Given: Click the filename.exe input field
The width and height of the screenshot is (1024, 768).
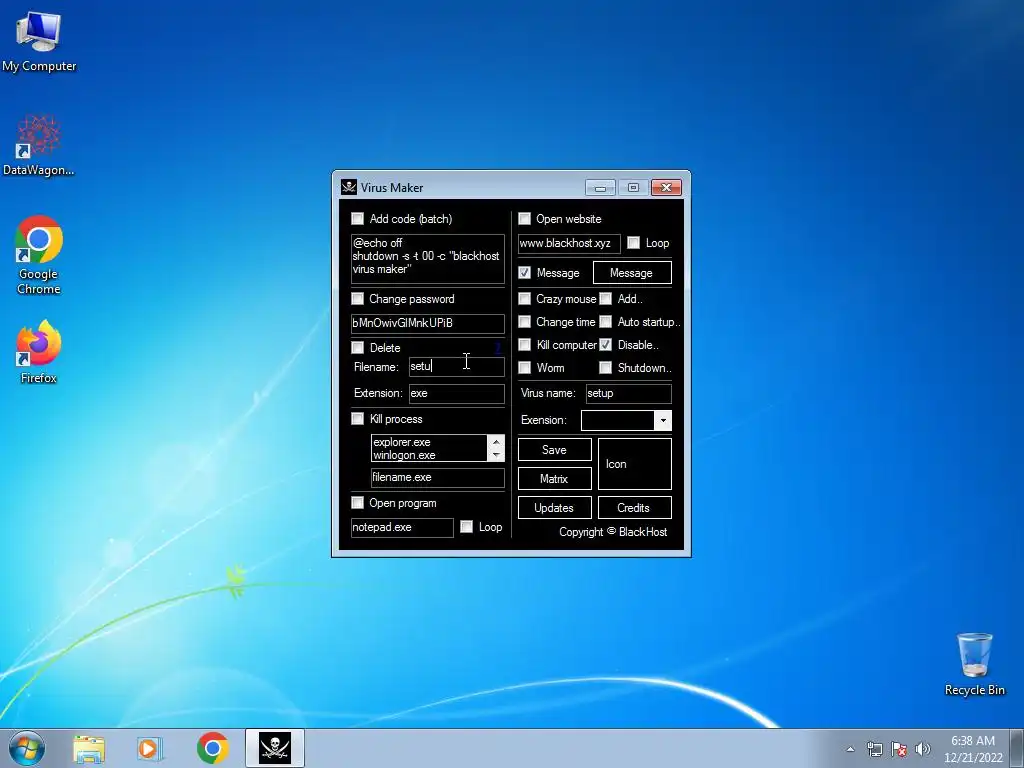Looking at the screenshot, I should click(438, 477).
